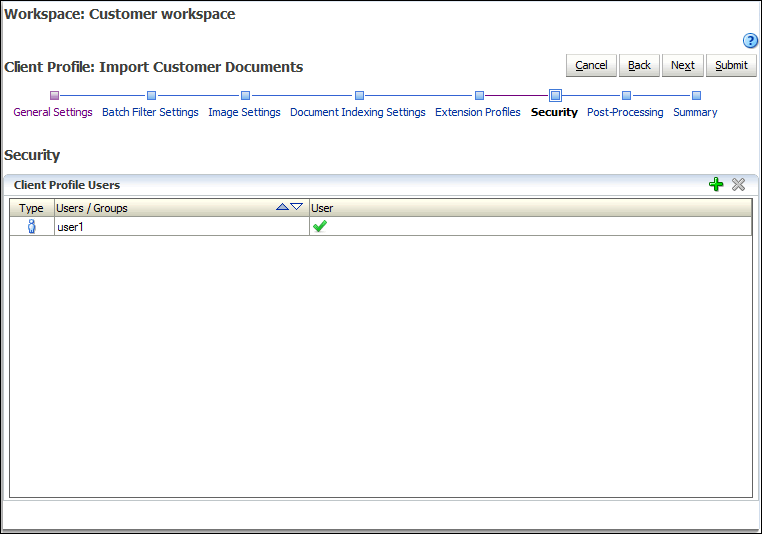The image size is (762, 534).
Task: Click the Back button
Action: coord(639,65)
